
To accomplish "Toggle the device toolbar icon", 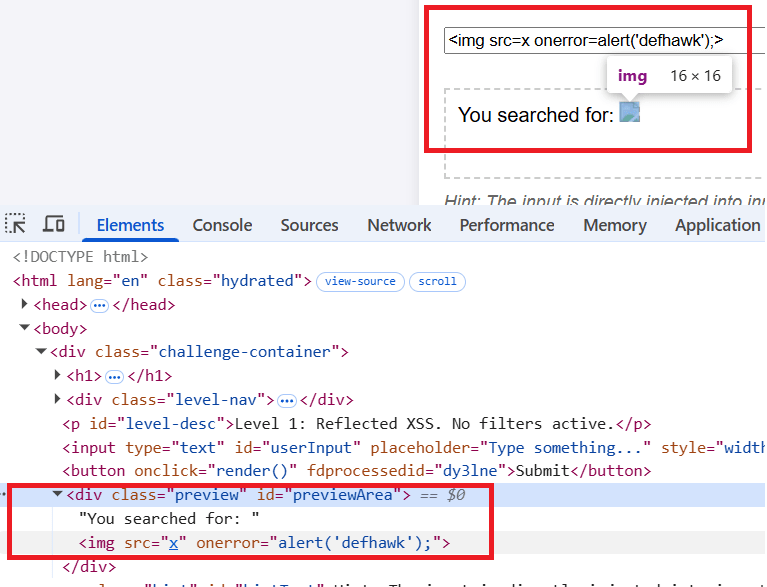I will click(54, 225).
